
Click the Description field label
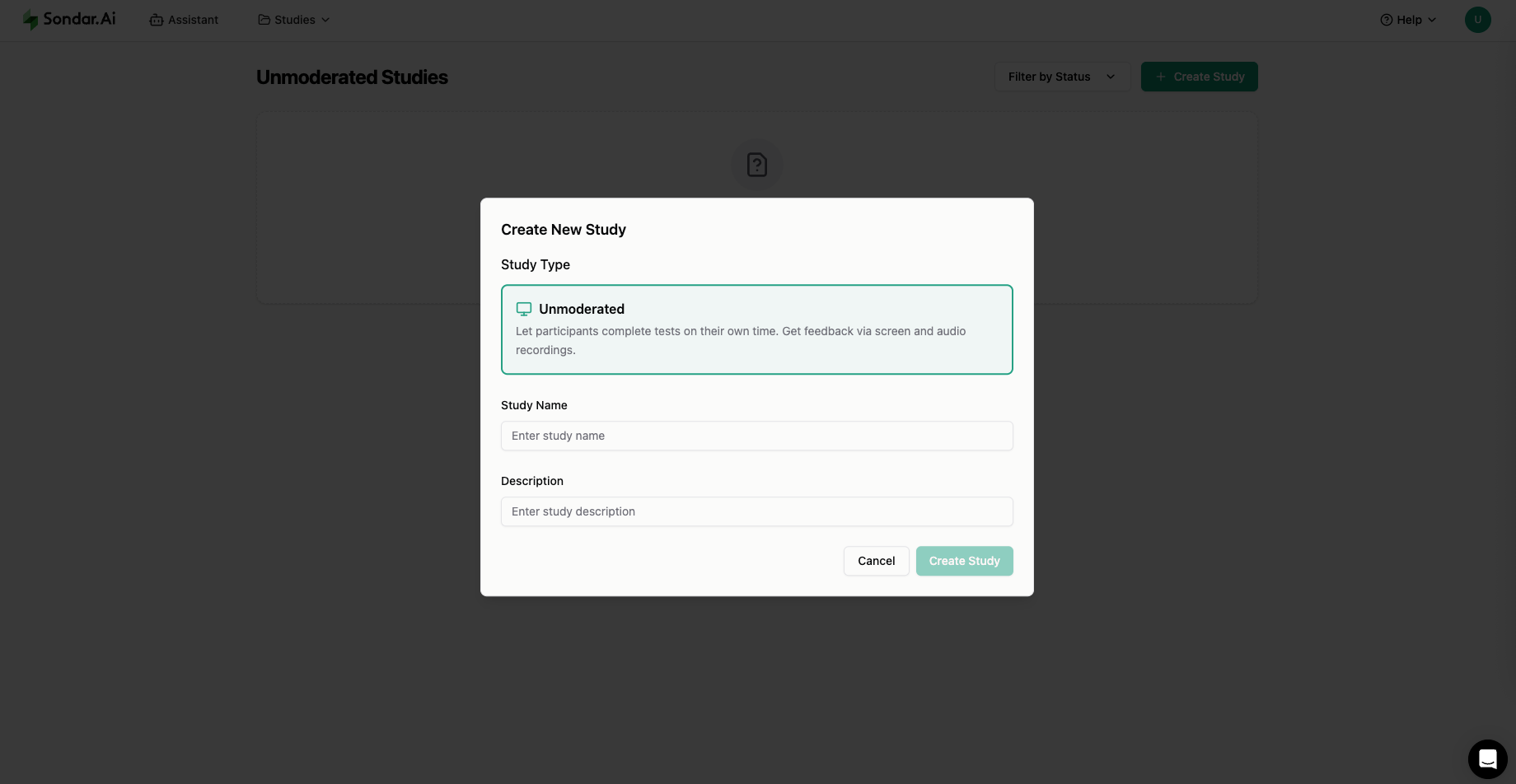point(532,481)
